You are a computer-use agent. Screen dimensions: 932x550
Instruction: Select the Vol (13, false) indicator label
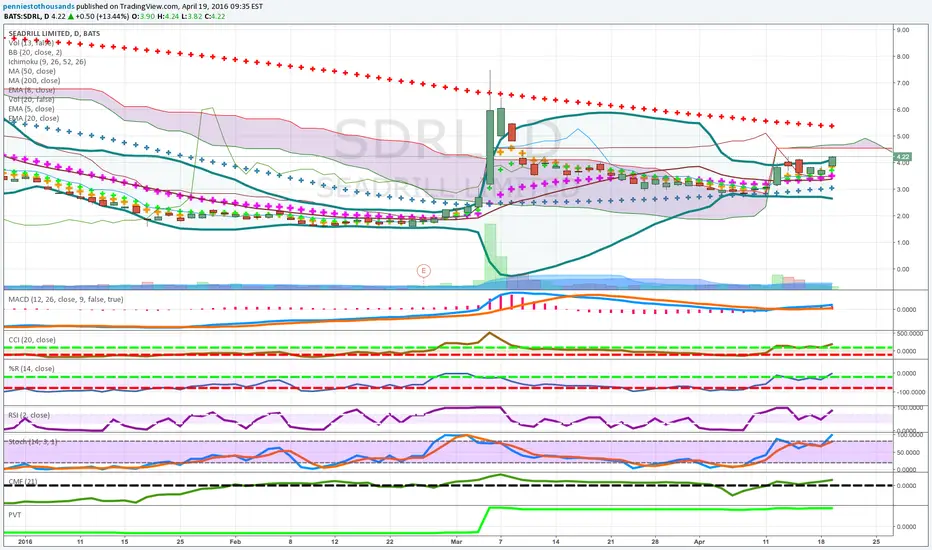31,43
